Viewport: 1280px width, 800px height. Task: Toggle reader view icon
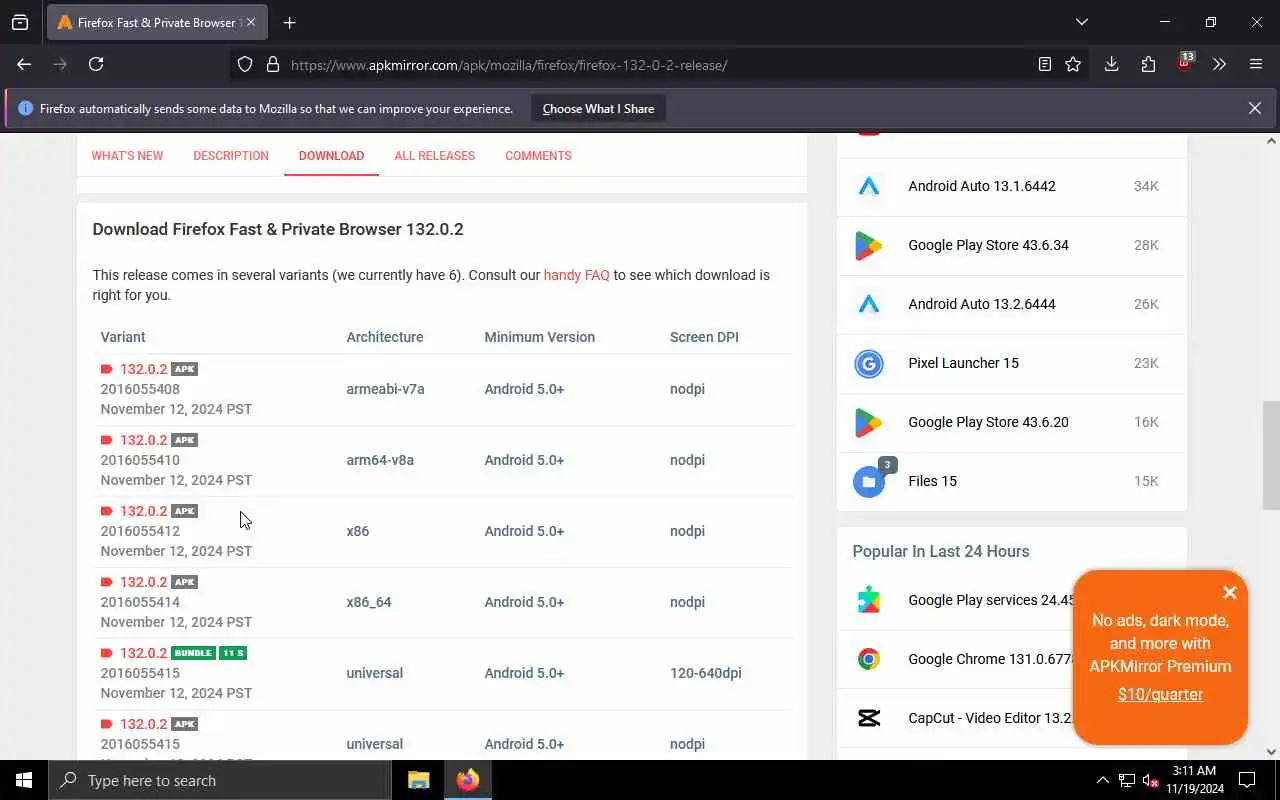pyautogui.click(x=1044, y=65)
